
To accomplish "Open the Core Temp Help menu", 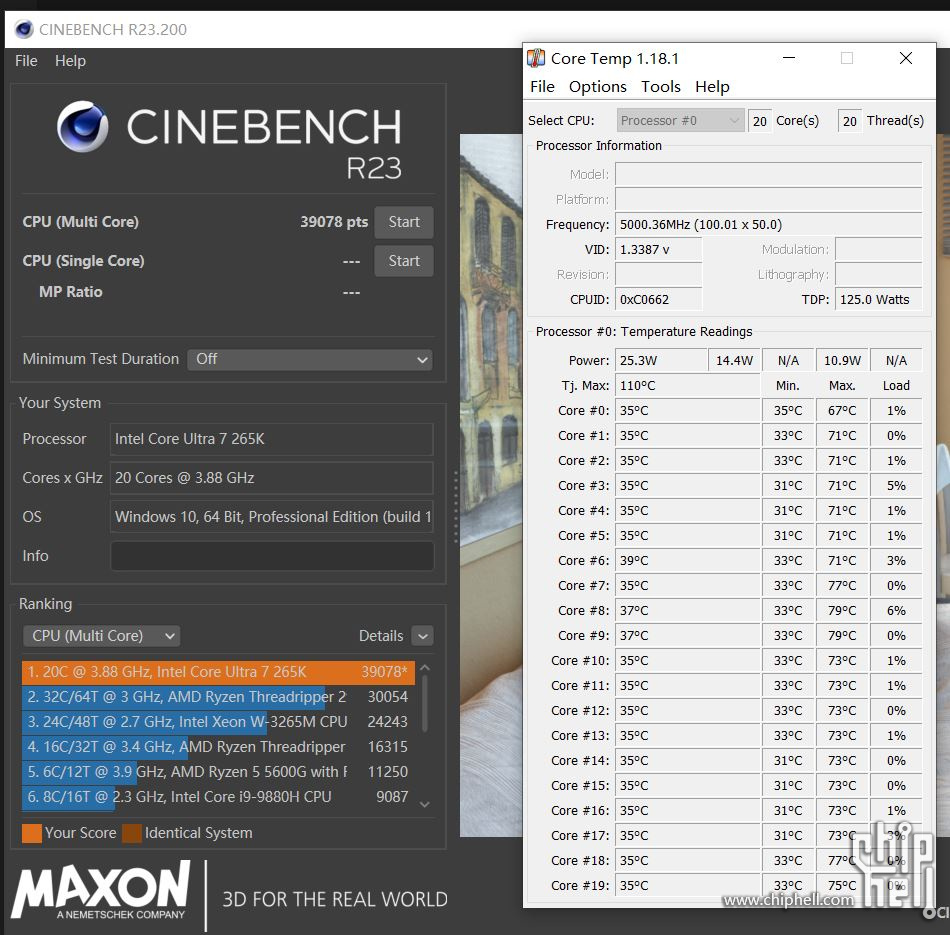I will pos(712,87).
